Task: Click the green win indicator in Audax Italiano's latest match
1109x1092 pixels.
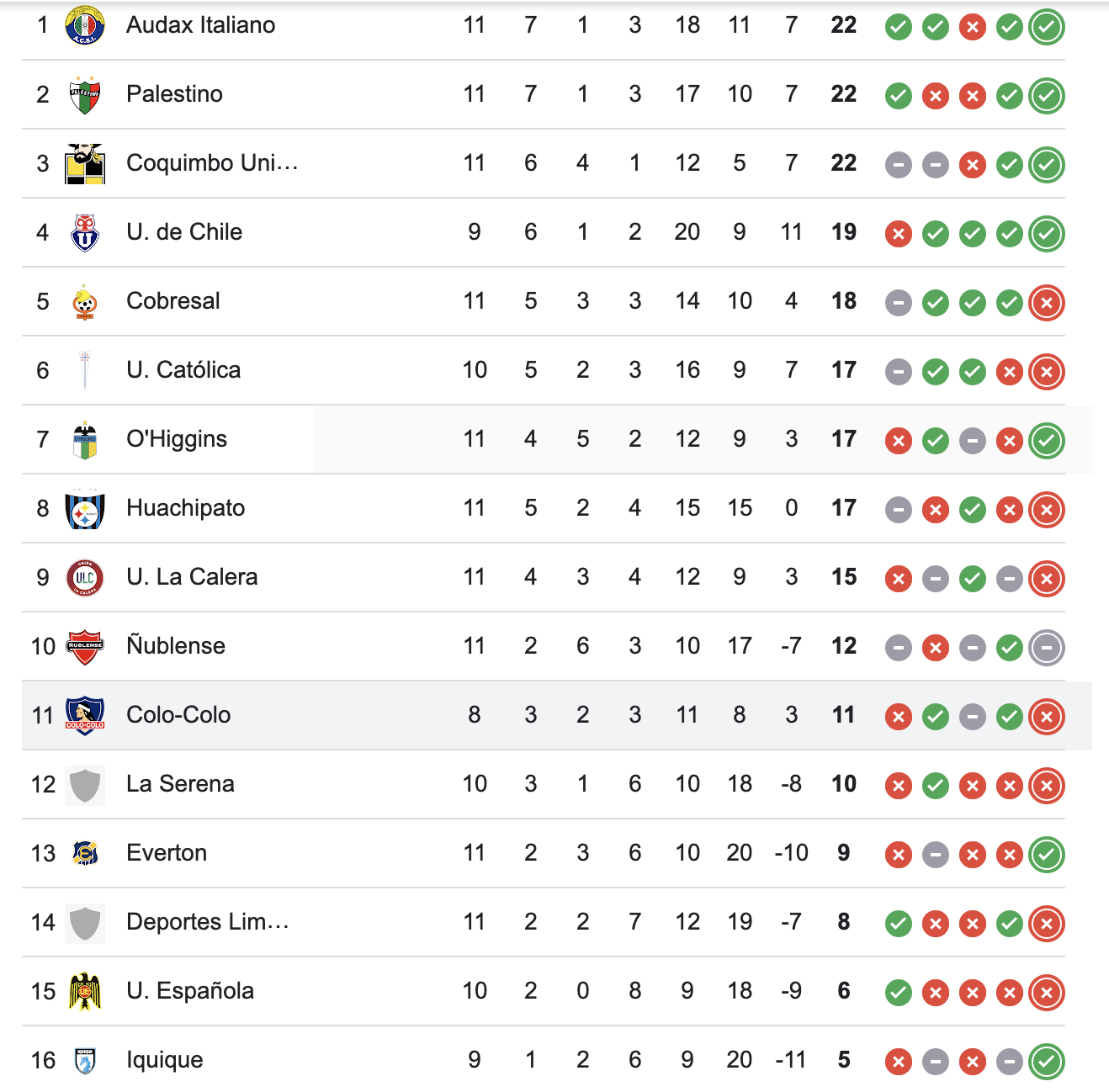Action: (1046, 26)
